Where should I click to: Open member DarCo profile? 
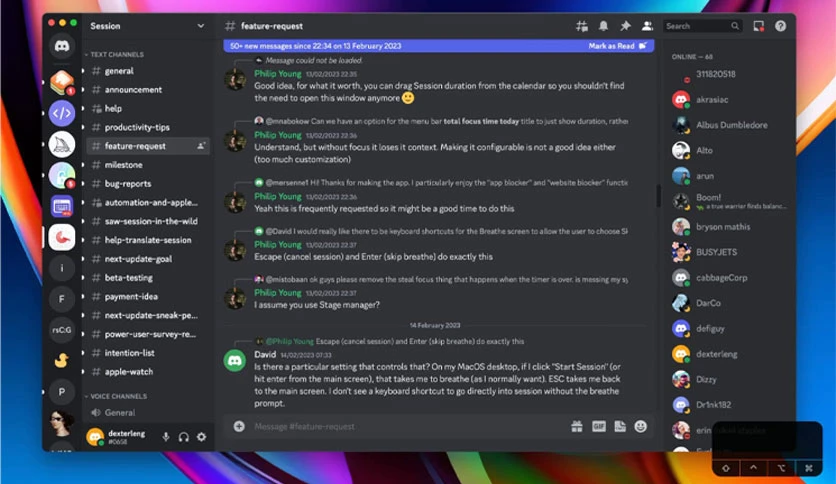pos(729,303)
